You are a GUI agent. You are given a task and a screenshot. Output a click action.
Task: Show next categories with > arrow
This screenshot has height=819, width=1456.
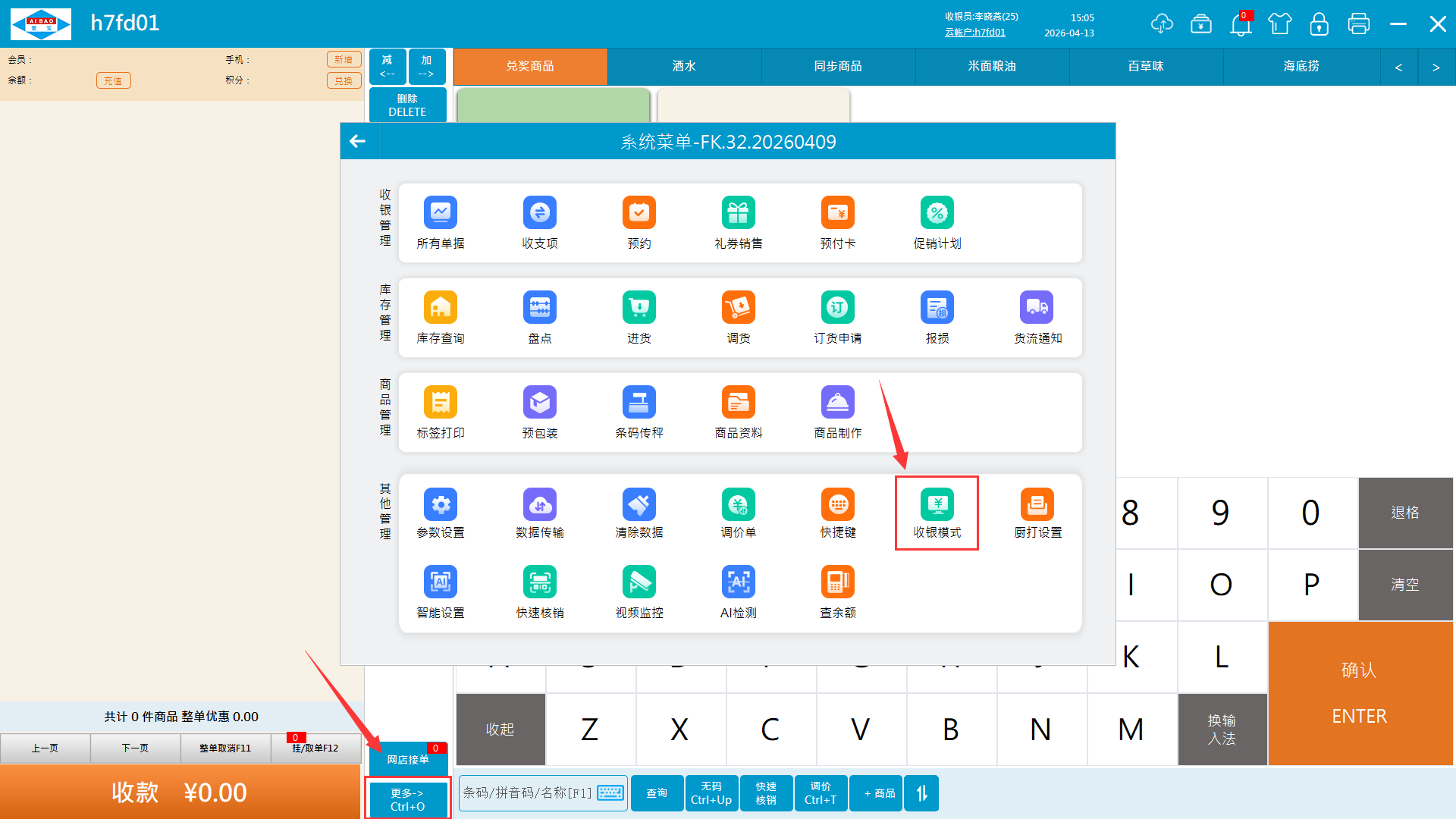1436,67
